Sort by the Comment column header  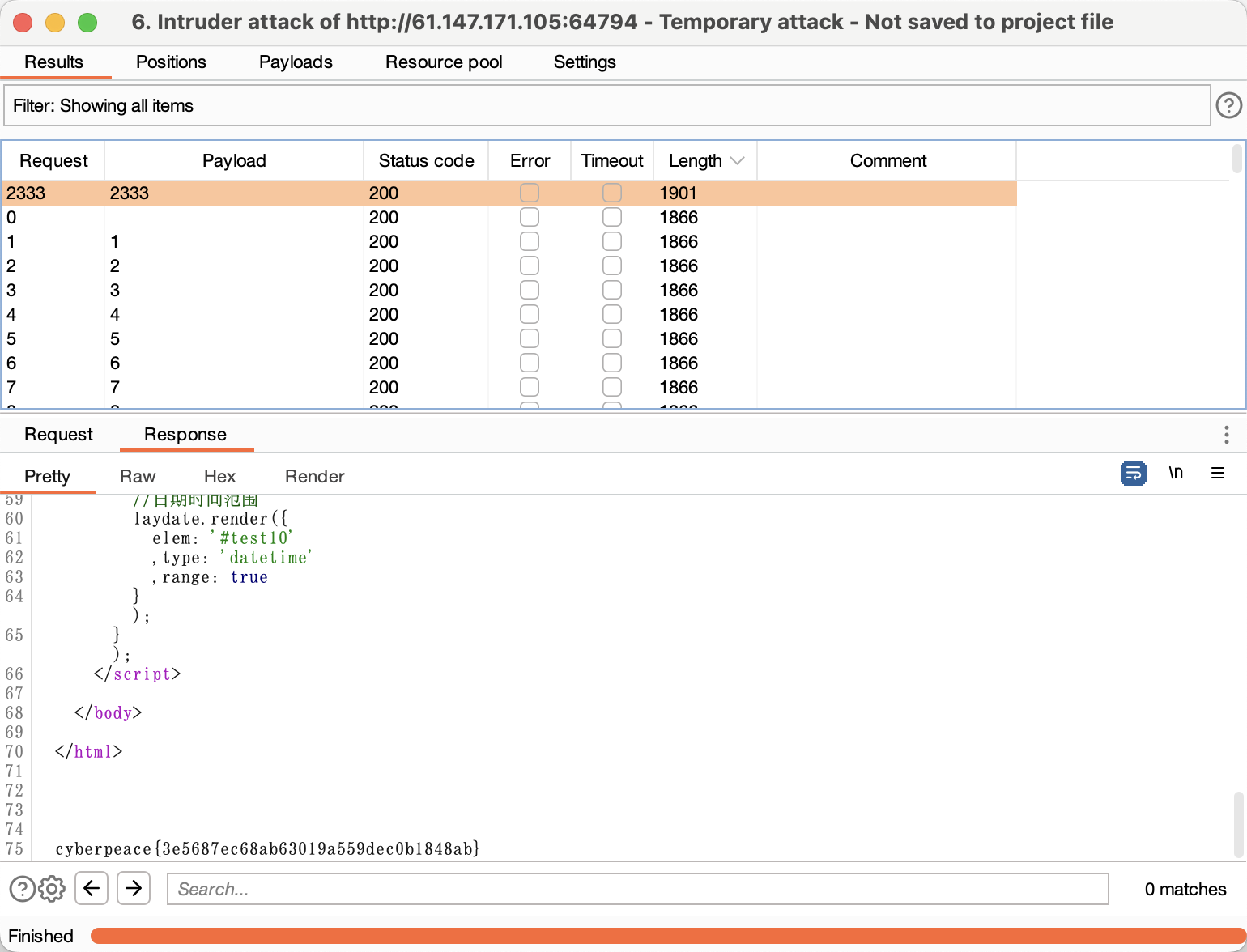tap(887, 160)
